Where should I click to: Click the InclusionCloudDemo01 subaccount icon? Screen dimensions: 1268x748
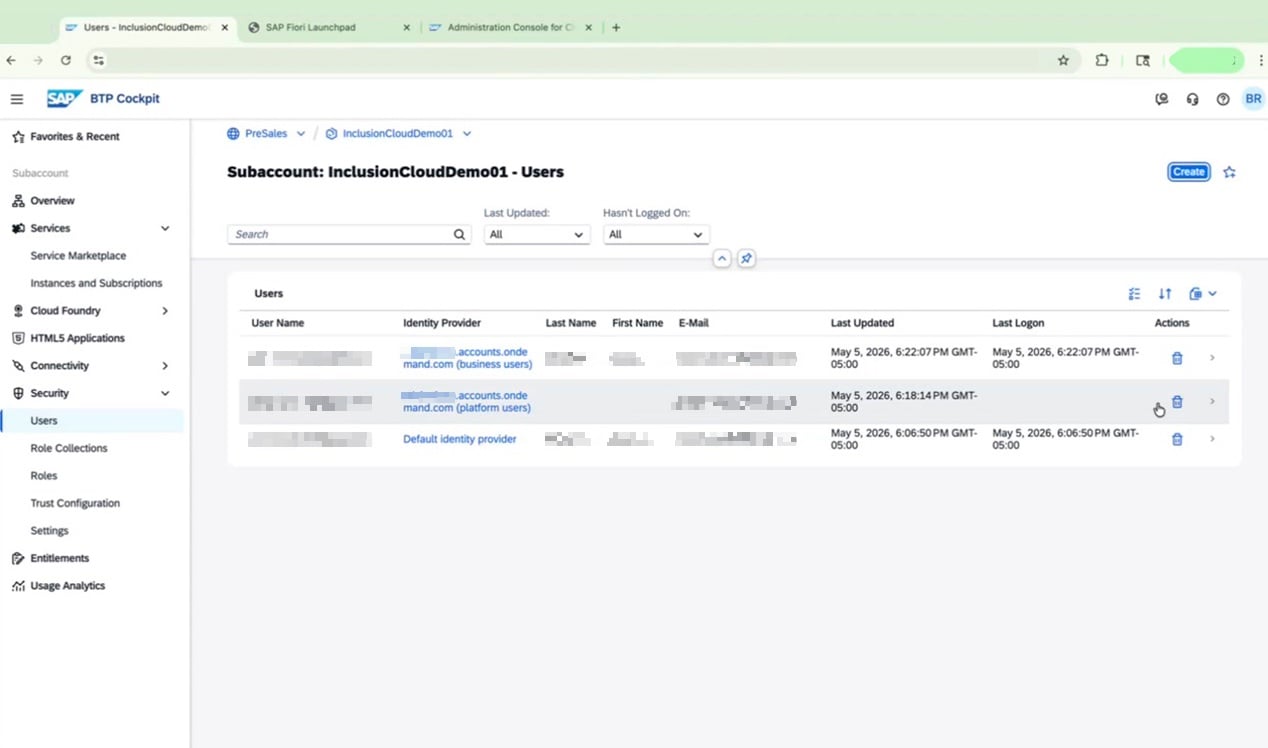pos(331,134)
